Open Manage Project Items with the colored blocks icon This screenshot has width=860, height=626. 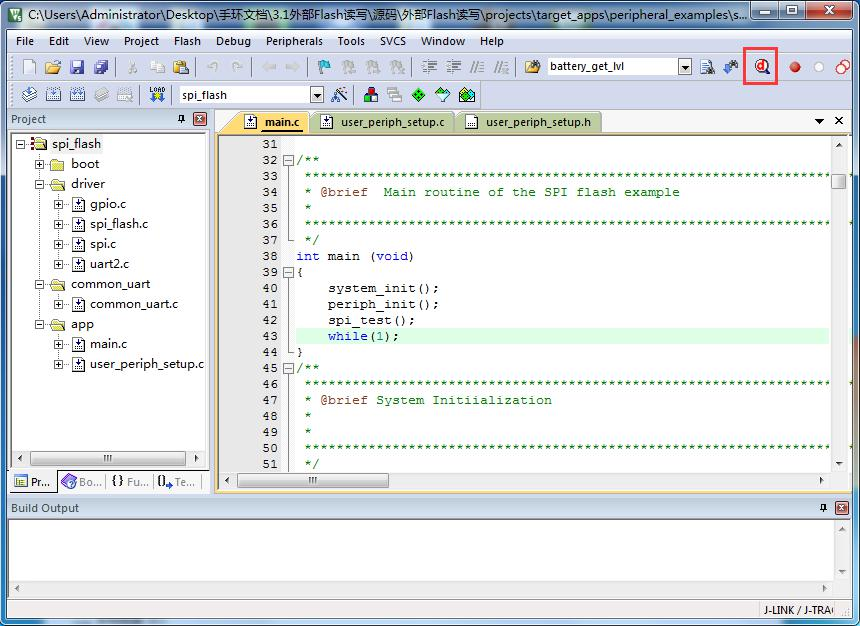coord(371,95)
